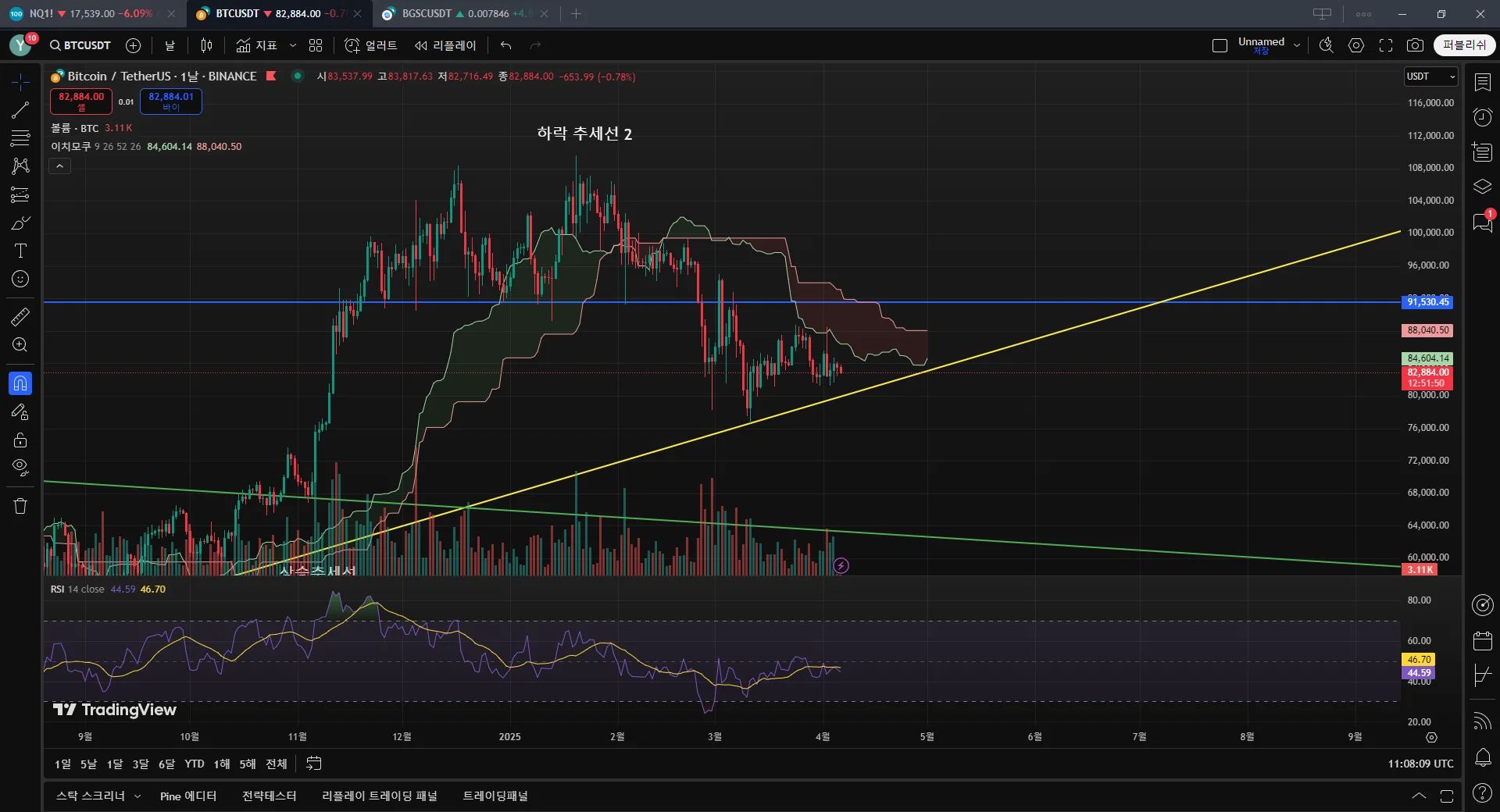Maximize the bottom panel

coord(1447,796)
